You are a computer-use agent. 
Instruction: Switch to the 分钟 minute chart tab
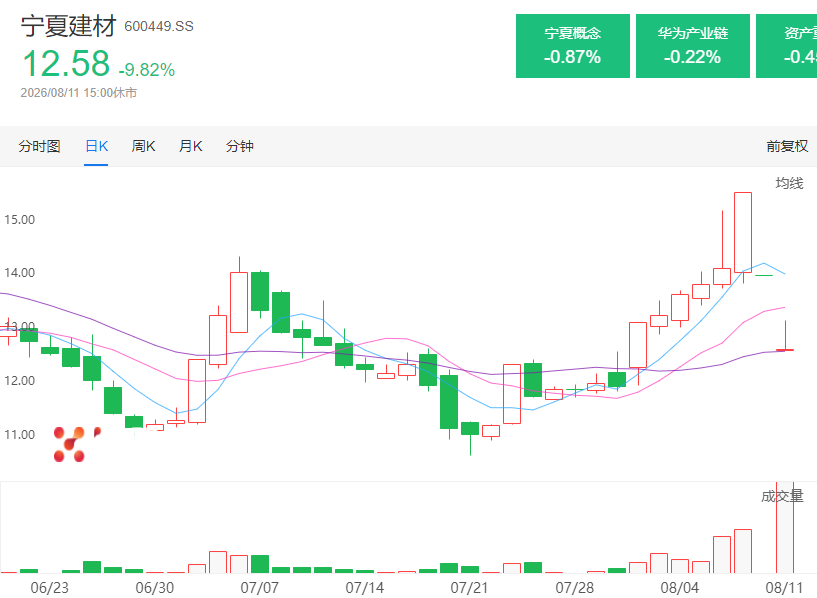[240, 146]
